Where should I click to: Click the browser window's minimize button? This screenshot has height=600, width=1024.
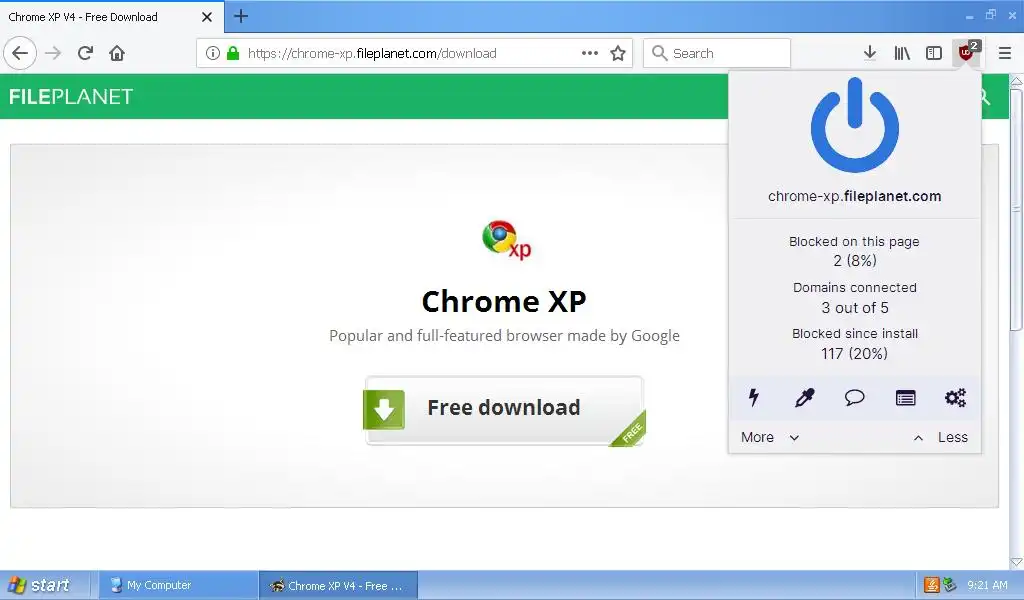tap(969, 16)
